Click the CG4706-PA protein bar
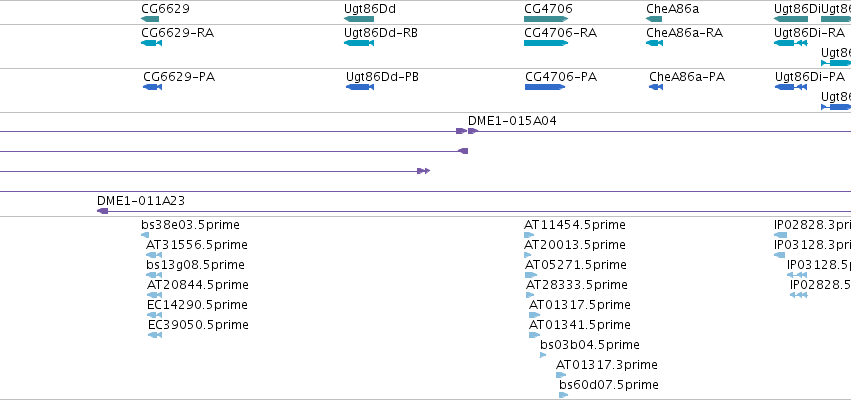 [x=545, y=87]
